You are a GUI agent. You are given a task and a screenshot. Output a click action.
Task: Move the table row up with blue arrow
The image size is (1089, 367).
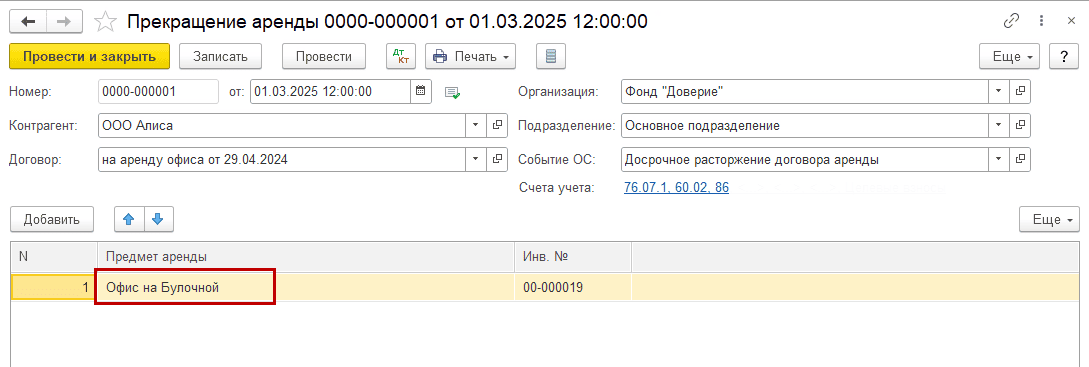(x=129, y=220)
